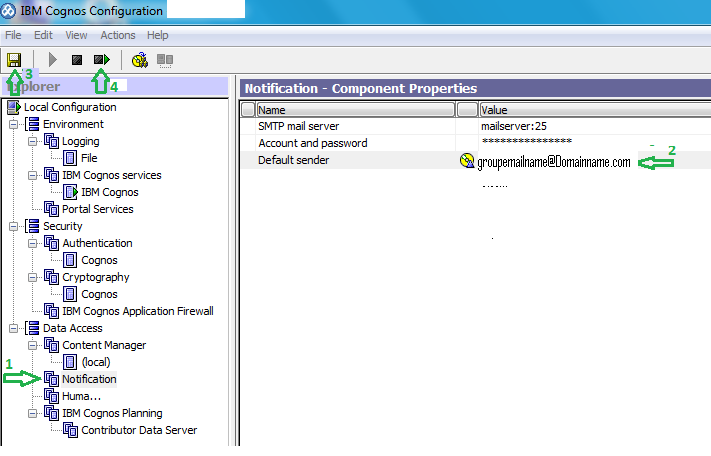The image size is (711, 456).
Task: Collapse the Content Manager tree node
Action: (33, 345)
